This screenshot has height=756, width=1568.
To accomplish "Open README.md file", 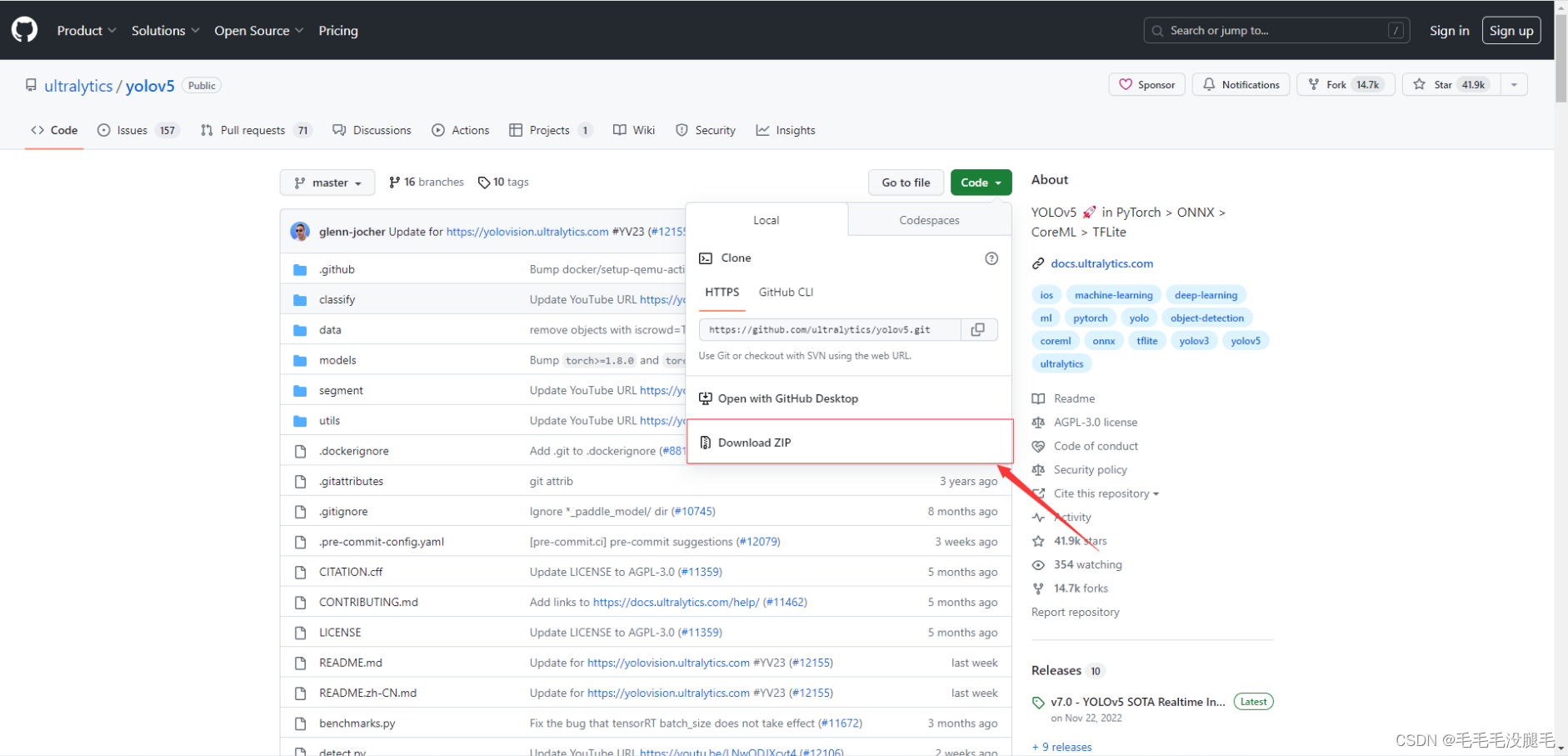I will (x=351, y=663).
